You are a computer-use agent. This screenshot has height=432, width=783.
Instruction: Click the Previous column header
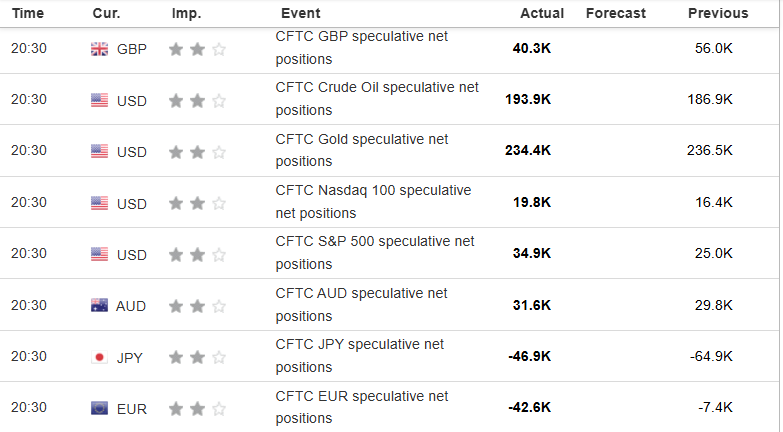pos(717,13)
